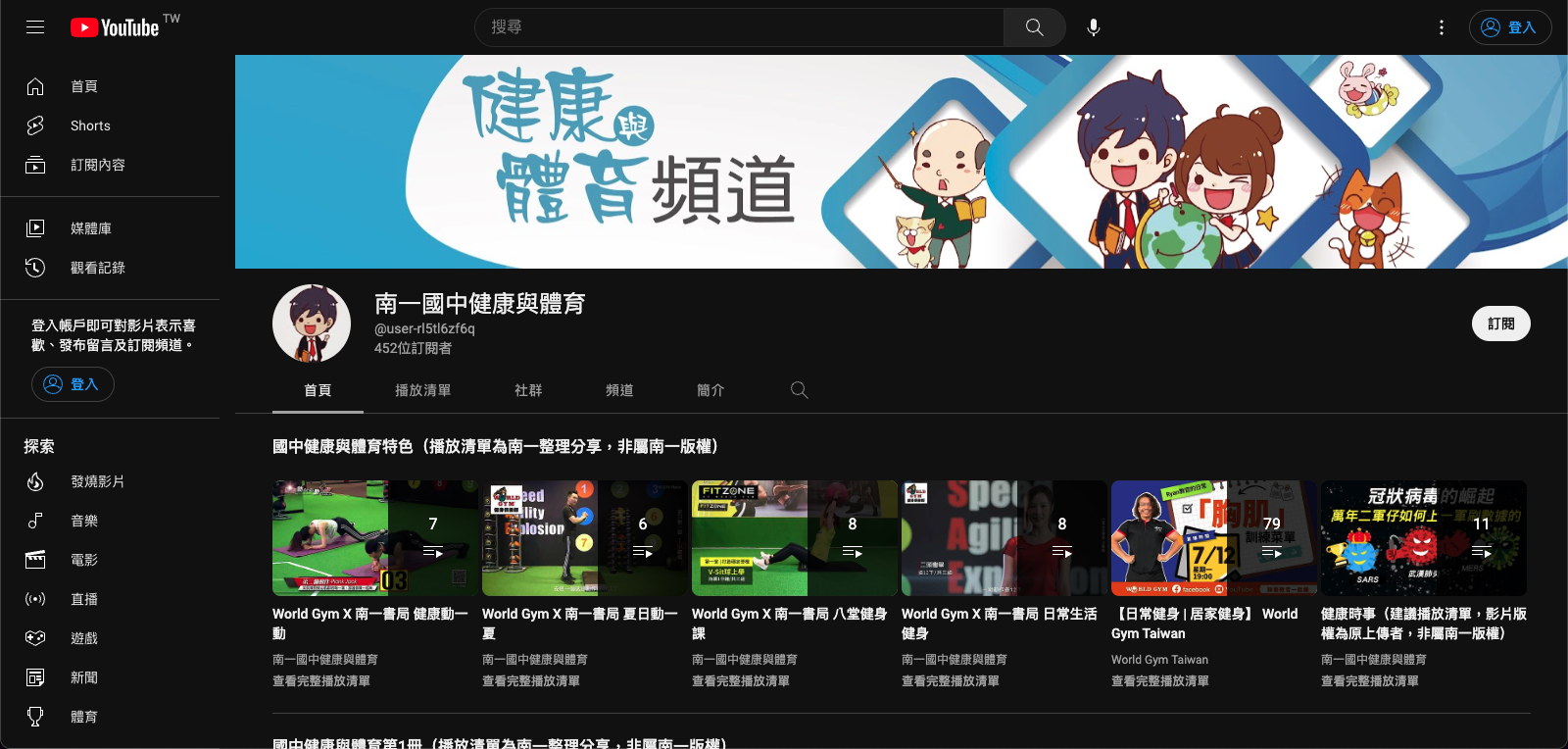Open the About (簡介) tab
The image size is (1568, 749).
(x=710, y=390)
